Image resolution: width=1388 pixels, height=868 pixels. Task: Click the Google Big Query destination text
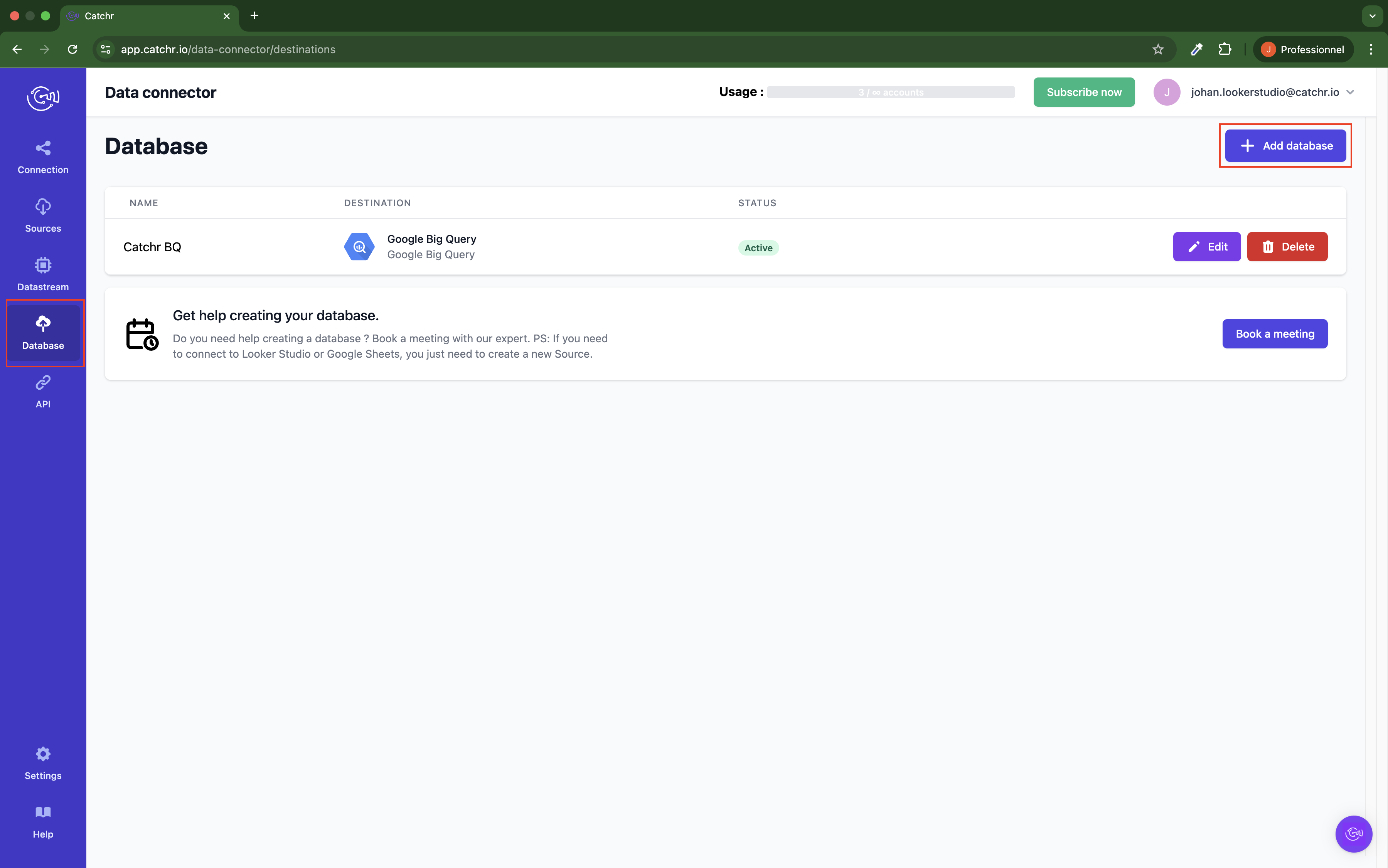tap(431, 247)
